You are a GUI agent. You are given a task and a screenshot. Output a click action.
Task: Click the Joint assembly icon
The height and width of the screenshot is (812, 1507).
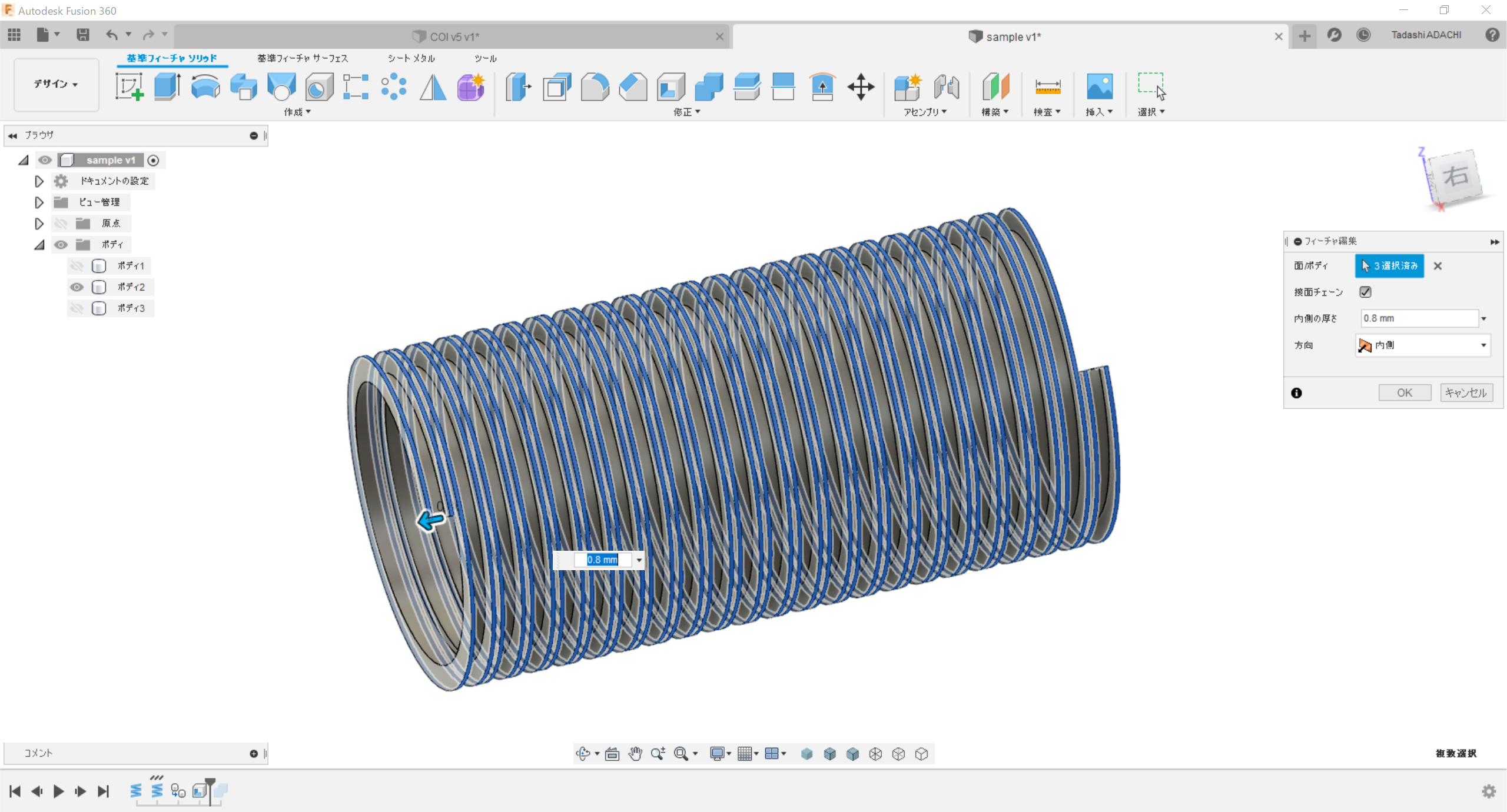coord(947,87)
